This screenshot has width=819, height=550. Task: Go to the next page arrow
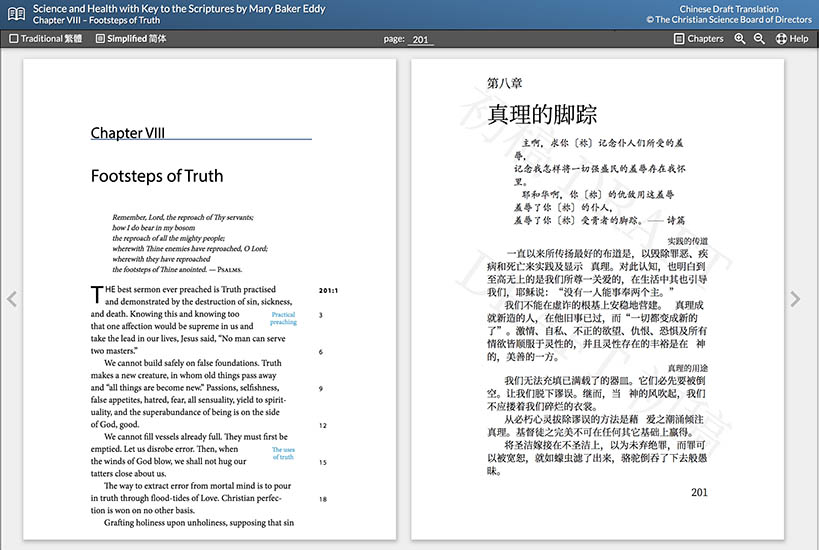[x=796, y=299]
